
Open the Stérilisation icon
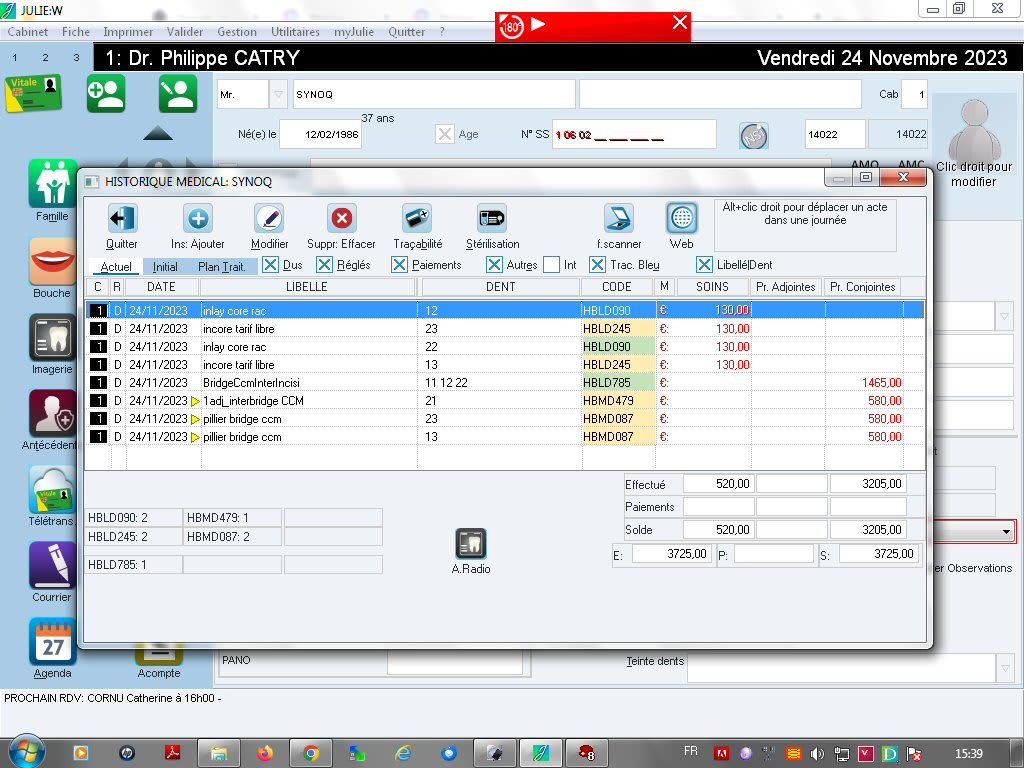pos(492,219)
